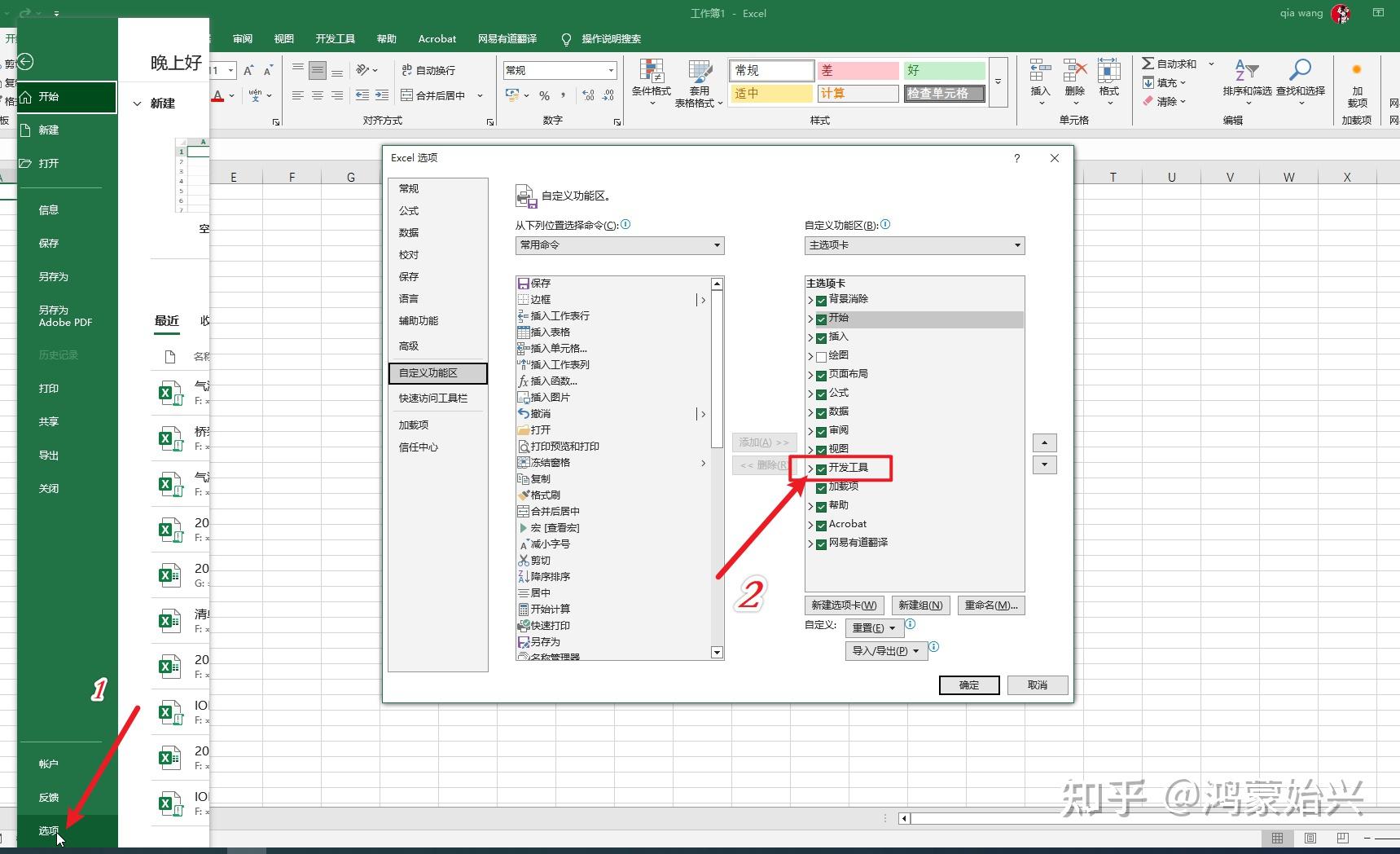
Task: Open the 常用命令 commands dropdown
Action: coord(620,245)
